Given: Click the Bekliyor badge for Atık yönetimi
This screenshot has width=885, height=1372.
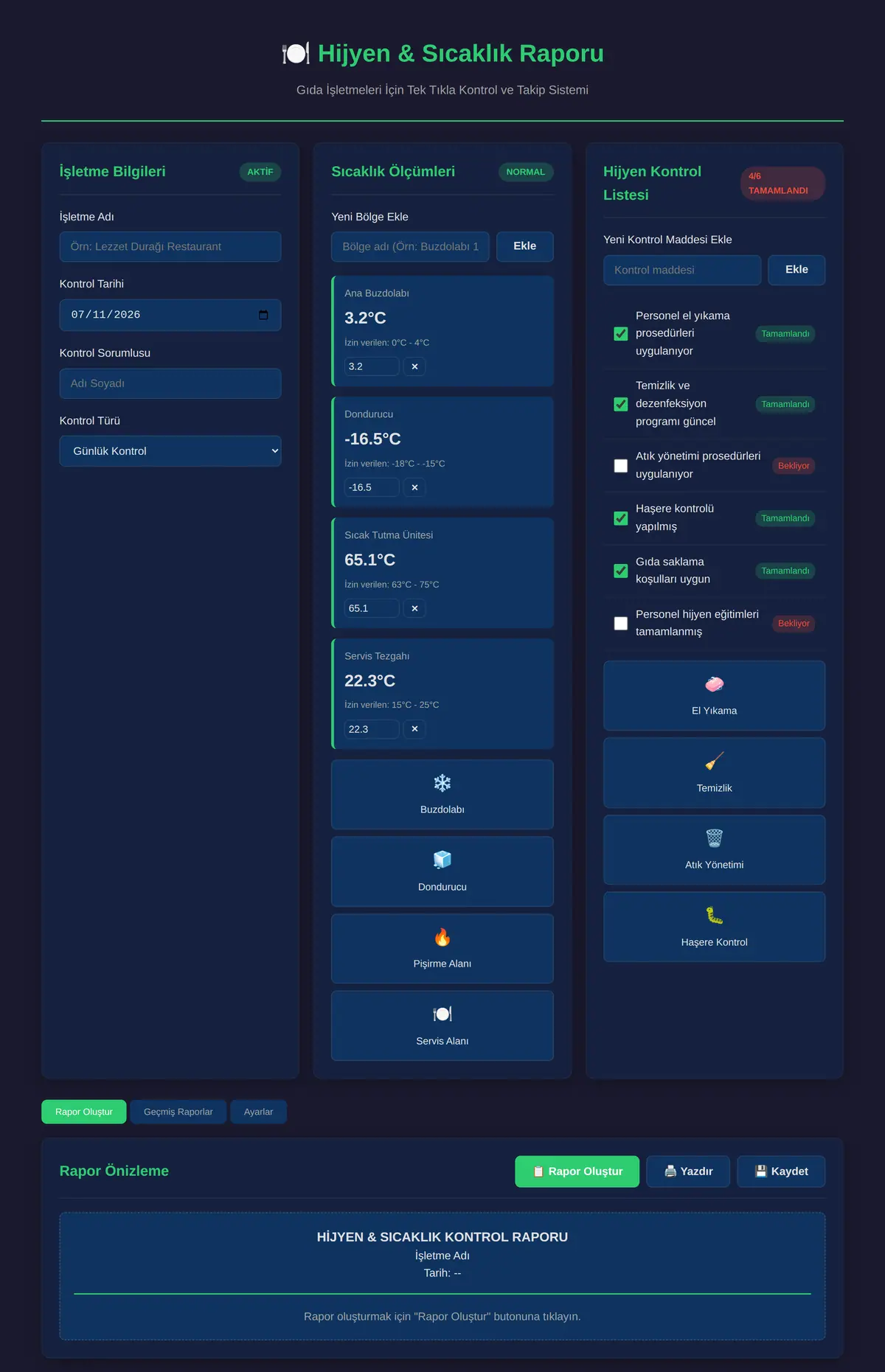Looking at the screenshot, I should (794, 466).
